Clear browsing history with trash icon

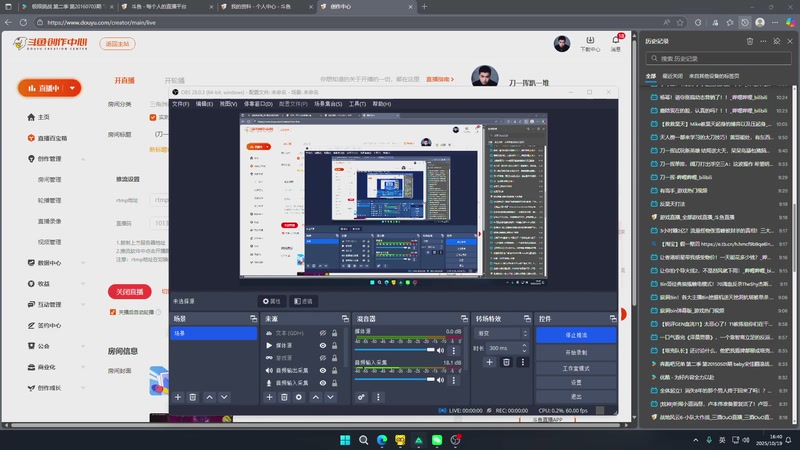749,41
